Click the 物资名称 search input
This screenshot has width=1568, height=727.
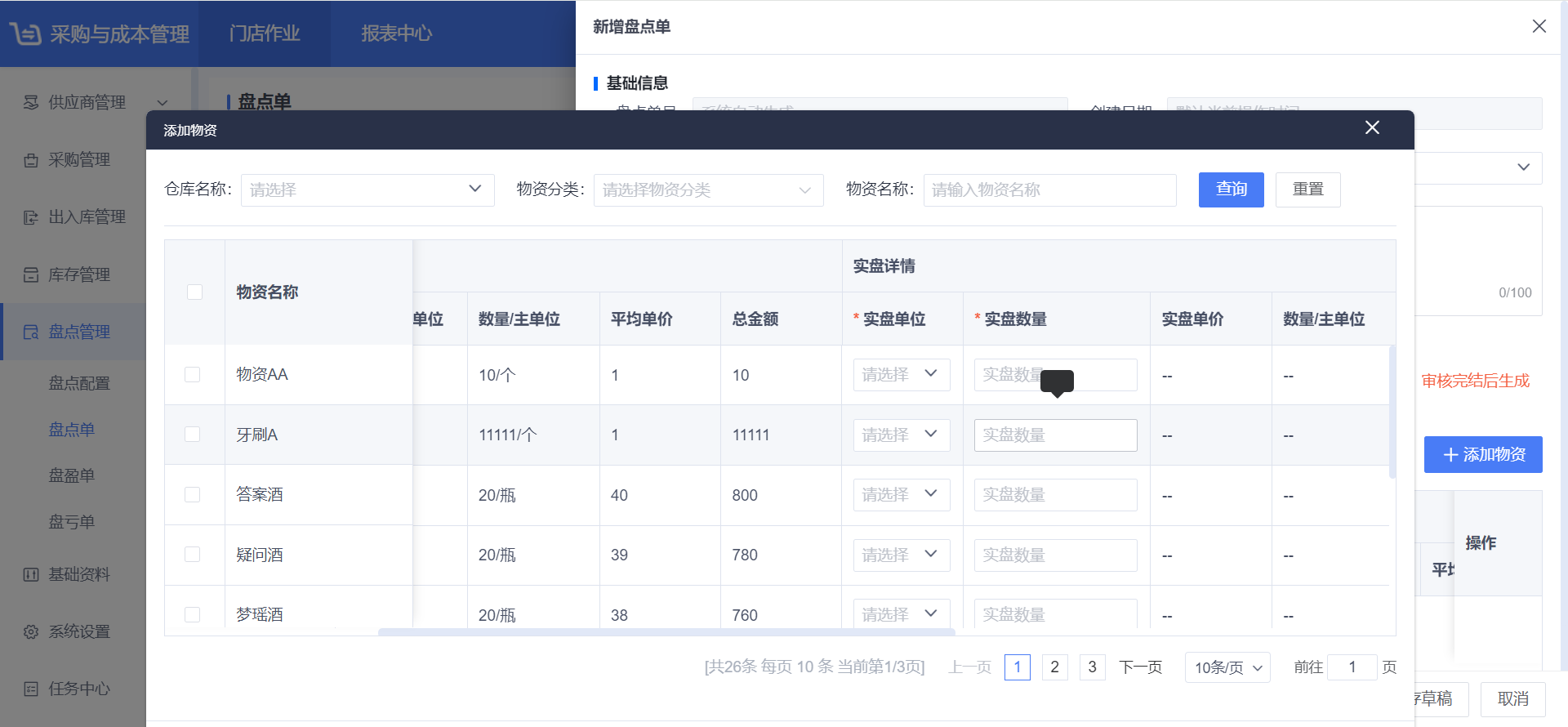(x=1049, y=190)
